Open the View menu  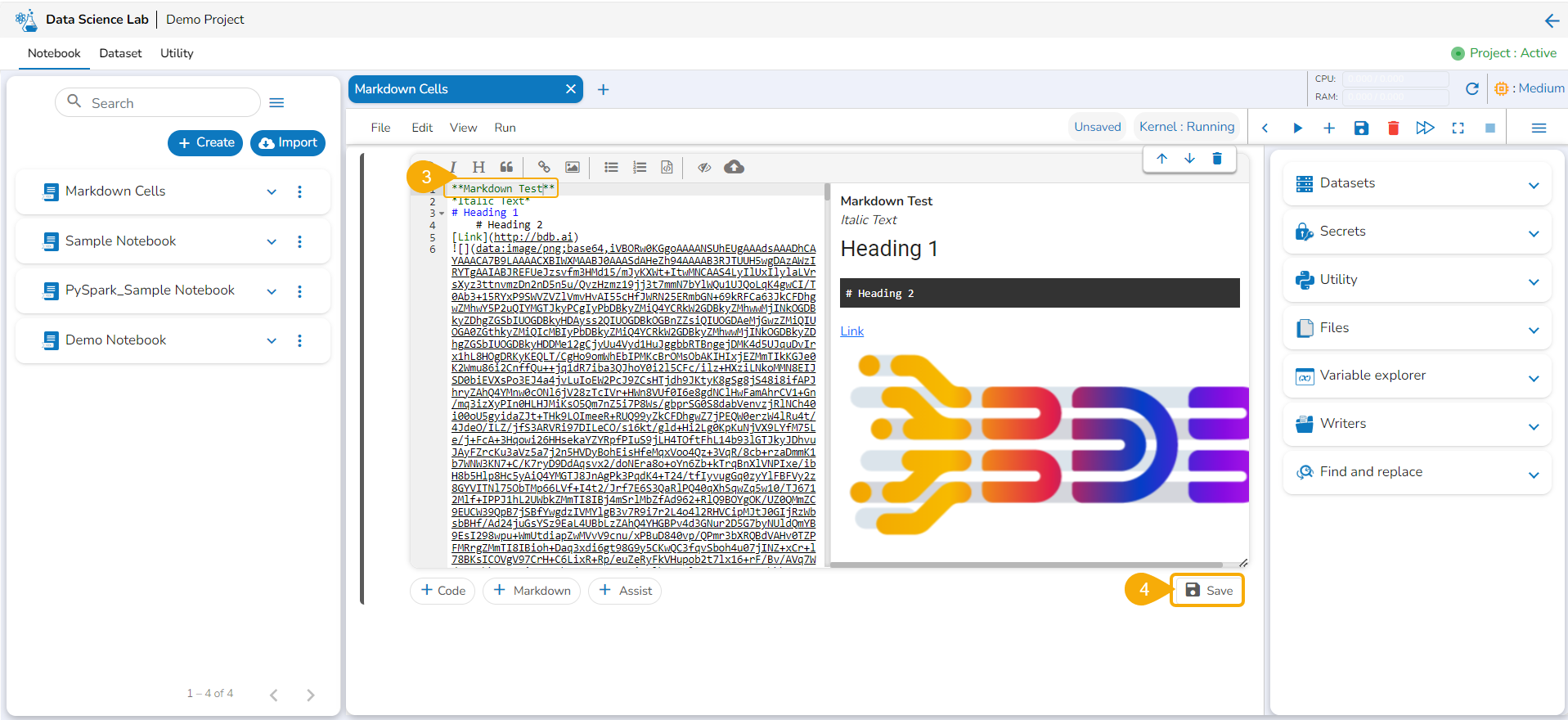coord(463,128)
